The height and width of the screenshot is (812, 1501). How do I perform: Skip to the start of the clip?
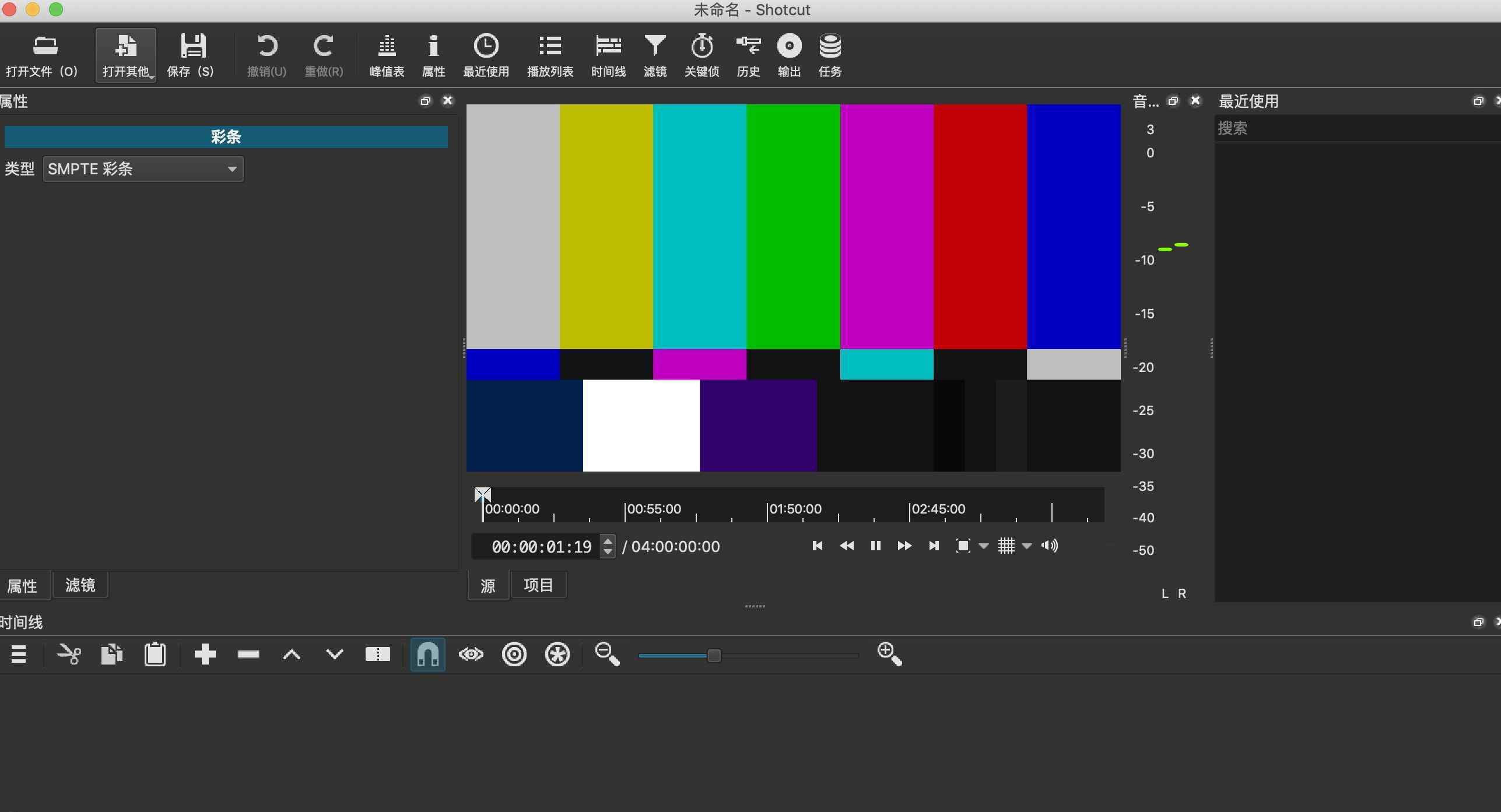[x=818, y=546]
